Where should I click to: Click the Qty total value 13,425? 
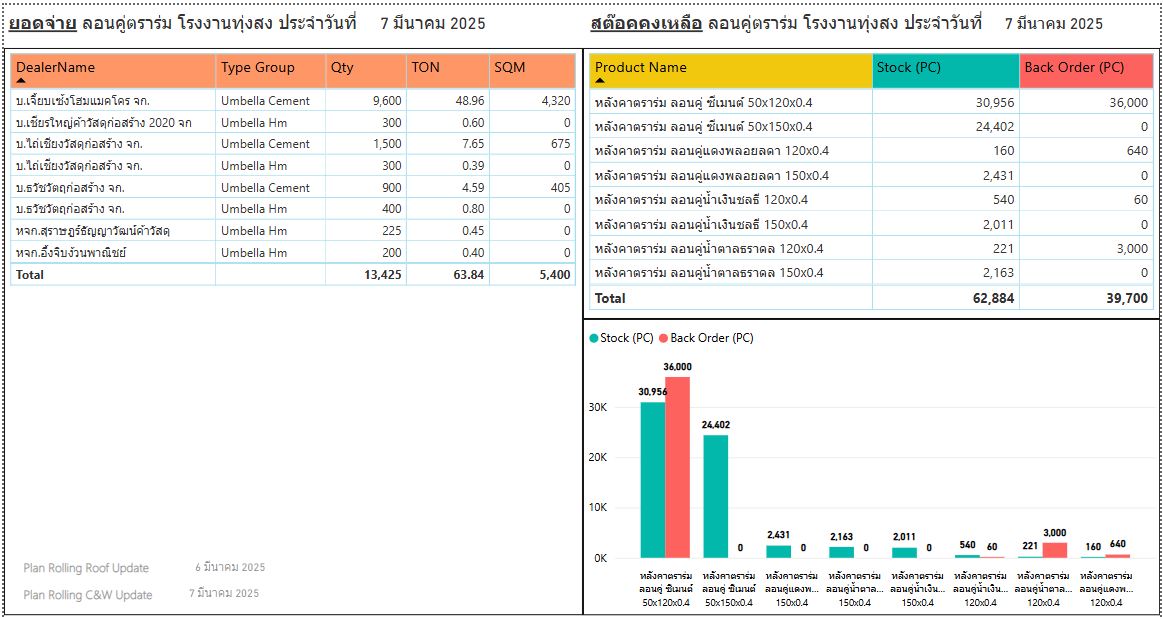(379, 274)
